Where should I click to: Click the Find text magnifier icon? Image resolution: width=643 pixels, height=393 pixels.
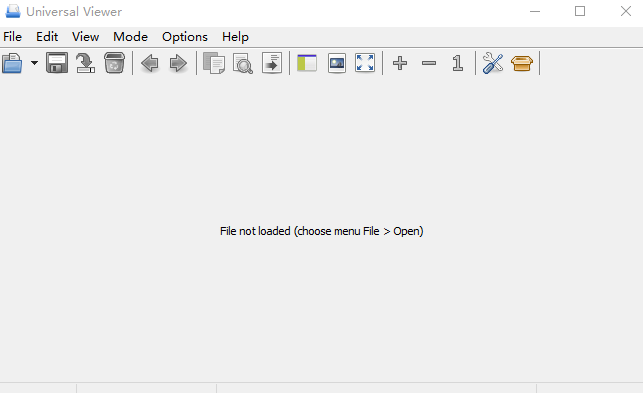243,64
